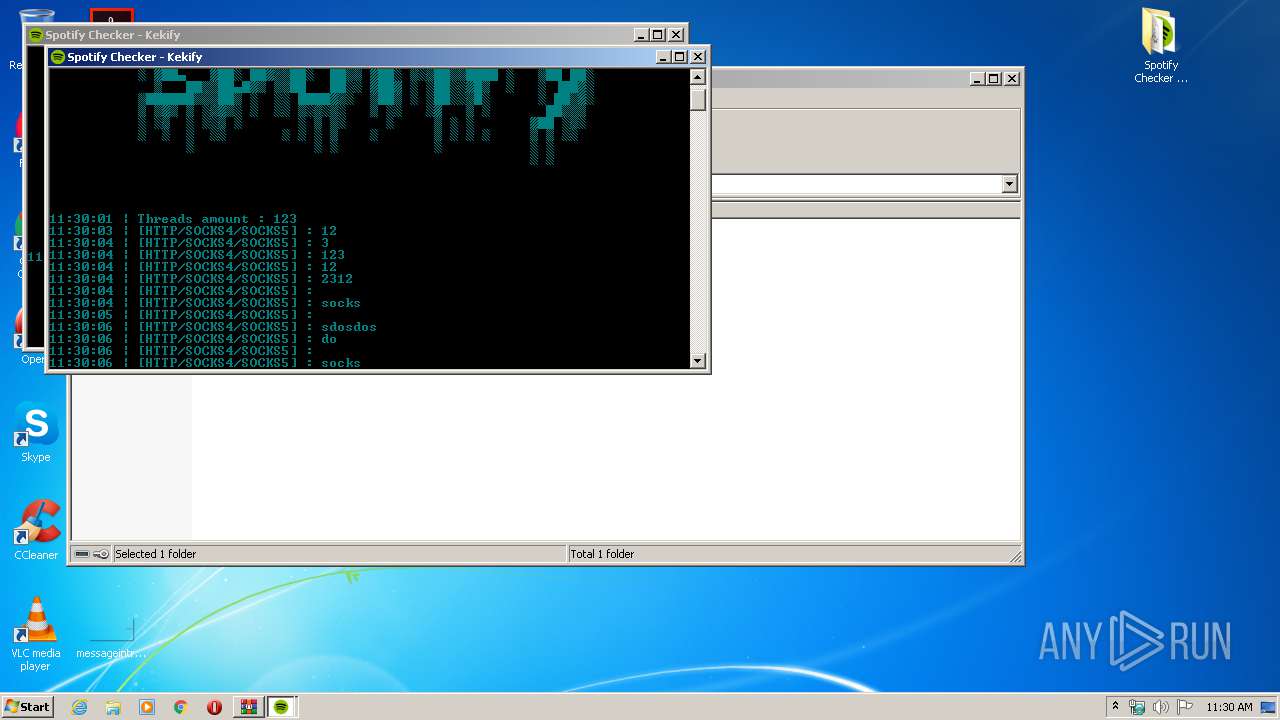Click the 'sdosdos' console entry

(349, 327)
